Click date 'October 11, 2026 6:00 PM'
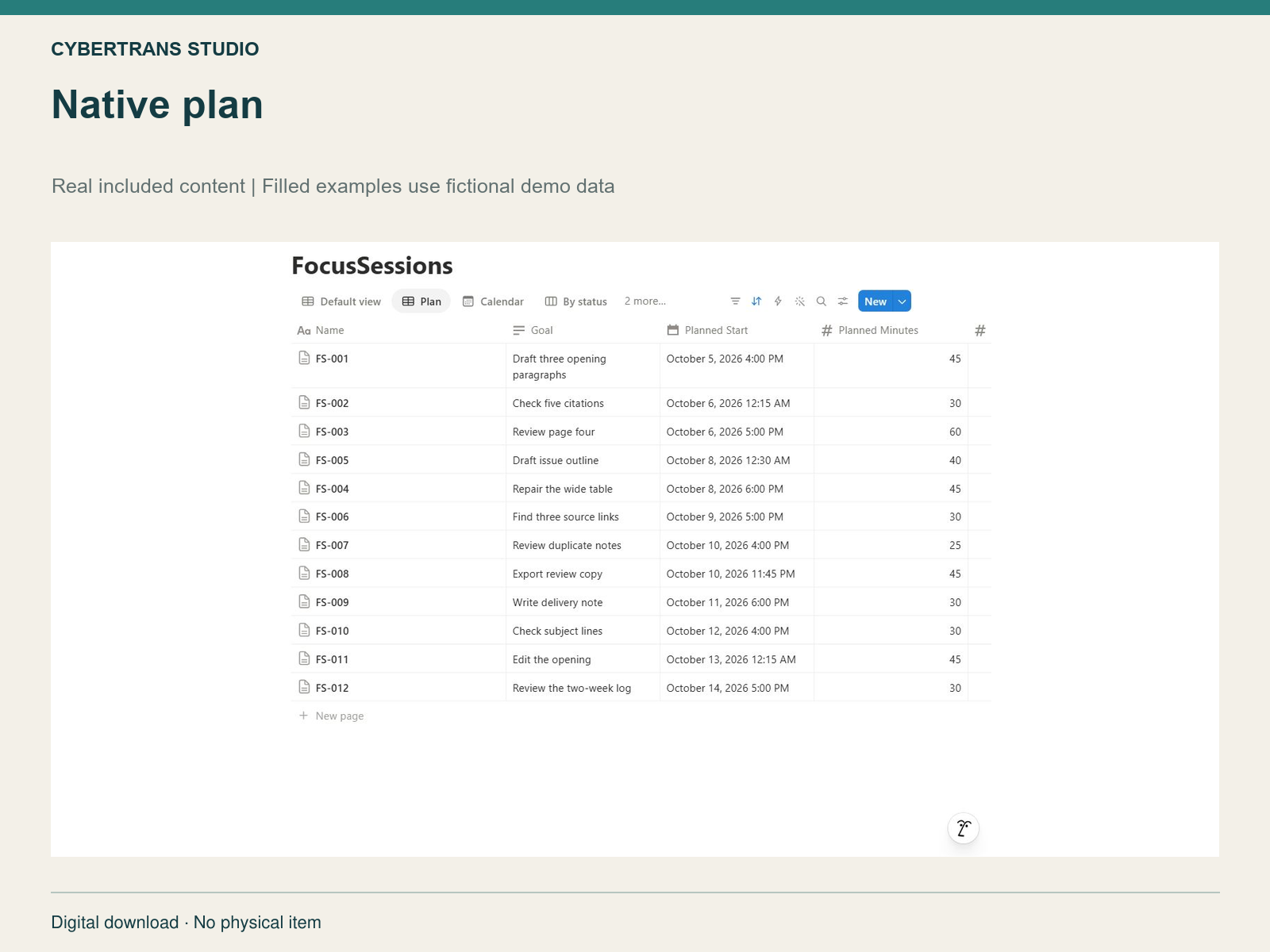 point(728,602)
